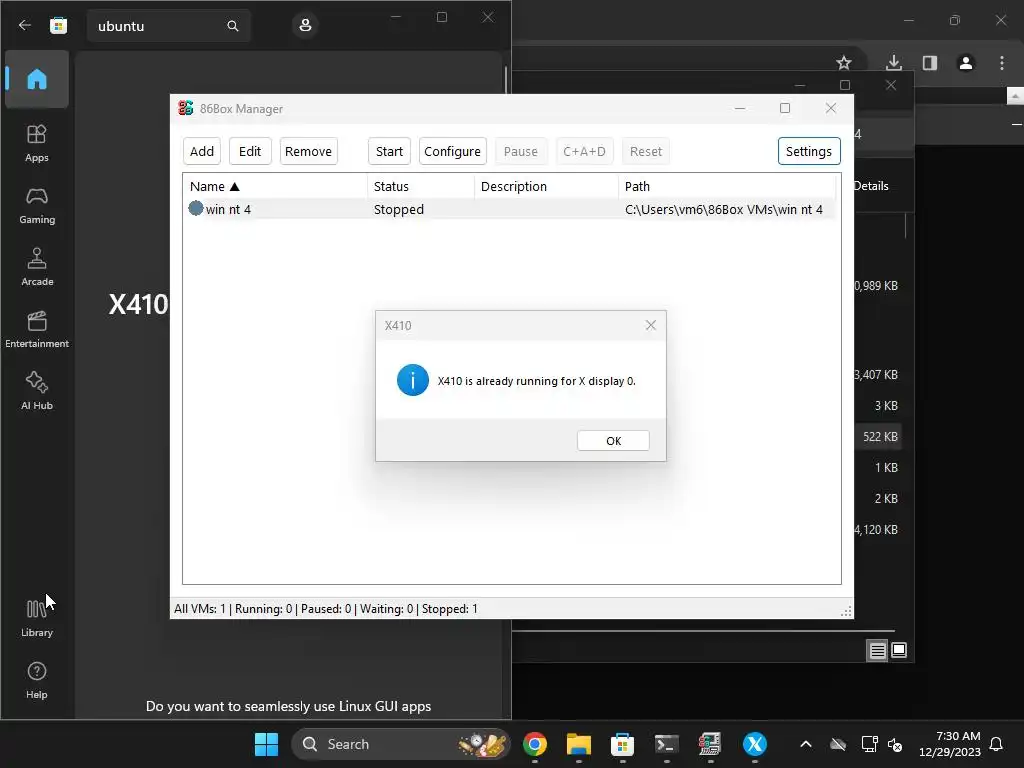1024x768 pixels.
Task: Sort VMs by Name column header
Action: tap(275, 186)
